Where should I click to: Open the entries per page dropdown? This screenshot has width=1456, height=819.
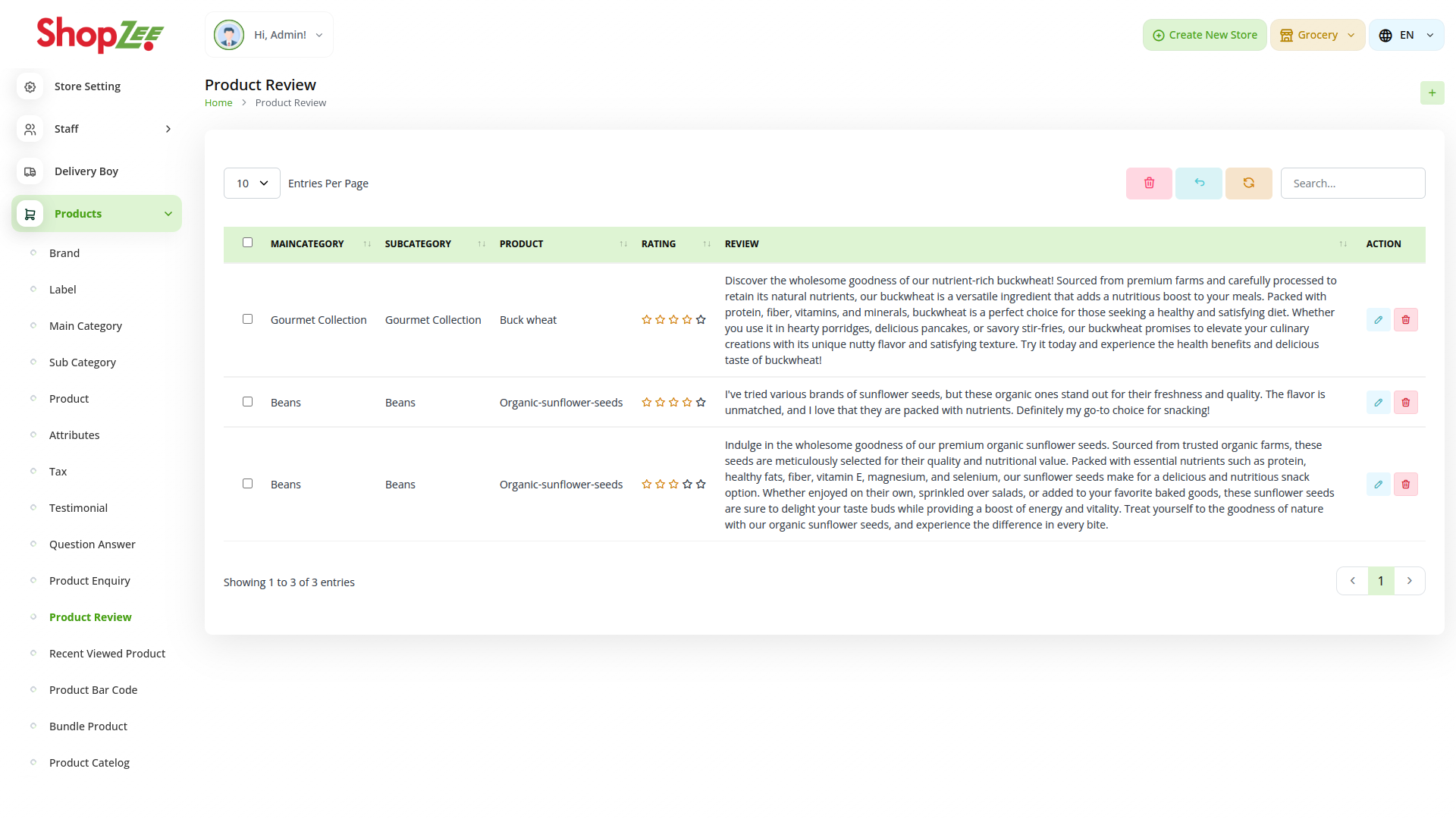pos(252,184)
